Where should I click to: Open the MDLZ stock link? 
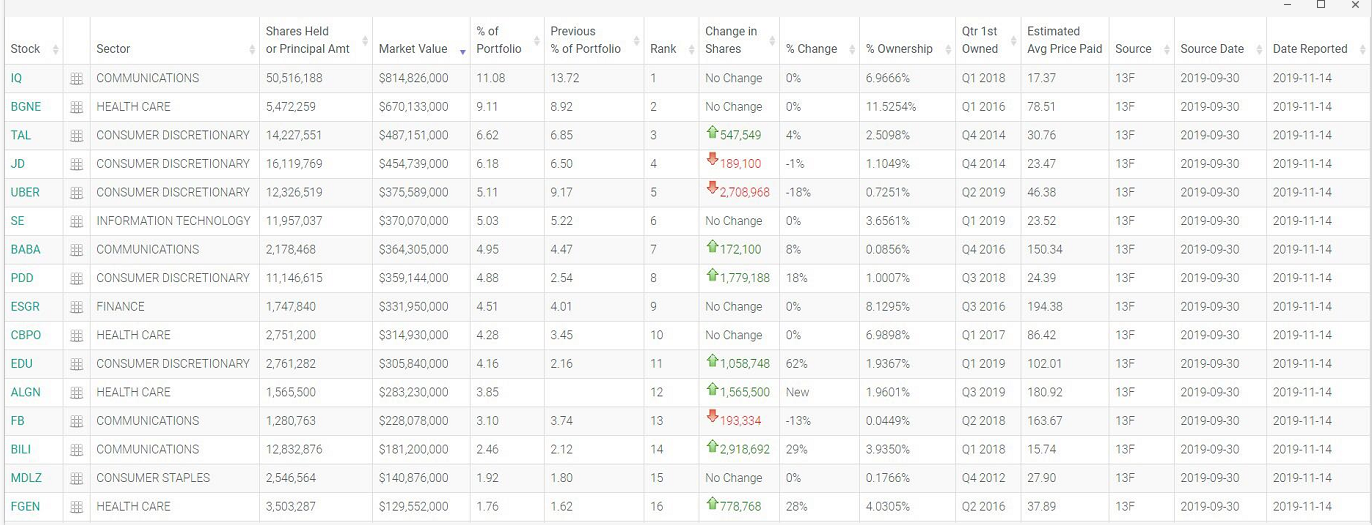click(26, 478)
